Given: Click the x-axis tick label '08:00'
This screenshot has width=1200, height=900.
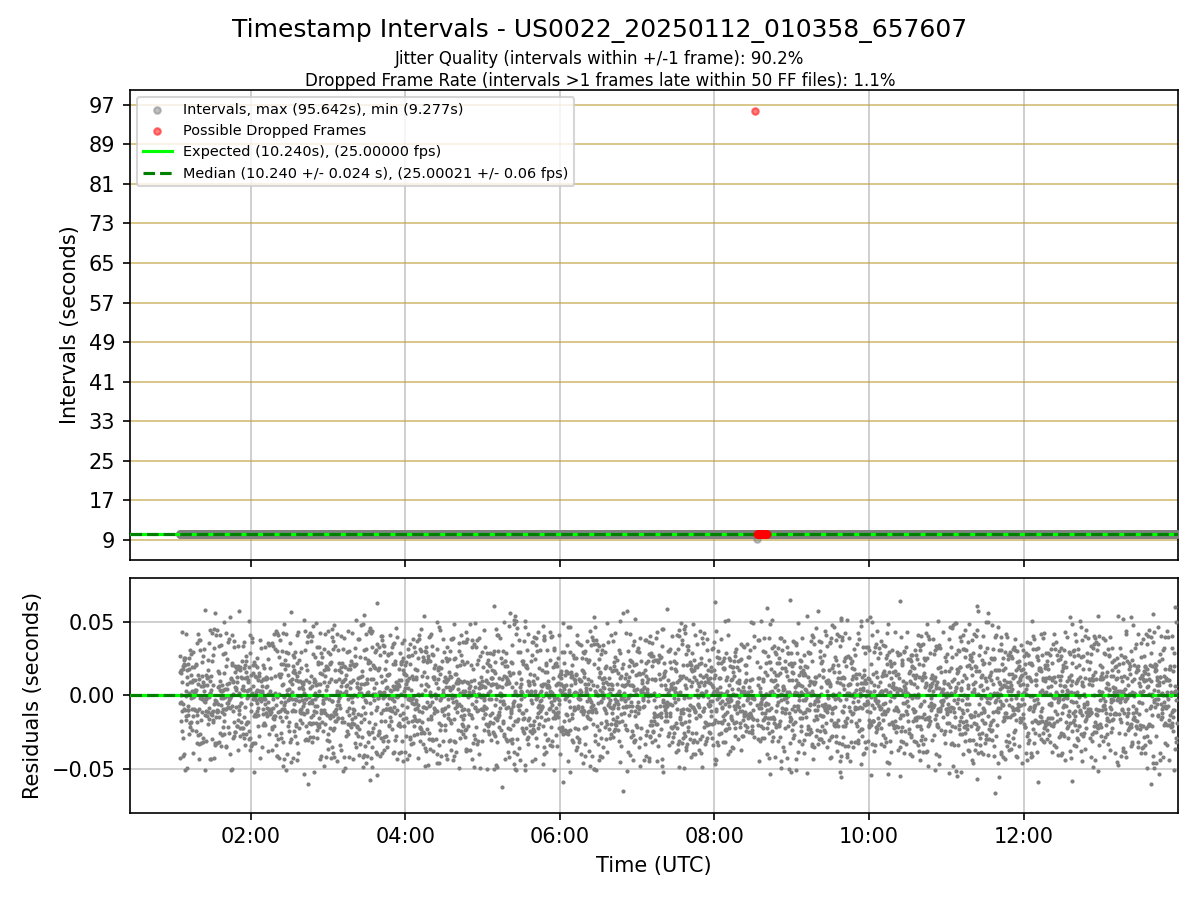Looking at the screenshot, I should click(x=714, y=836).
